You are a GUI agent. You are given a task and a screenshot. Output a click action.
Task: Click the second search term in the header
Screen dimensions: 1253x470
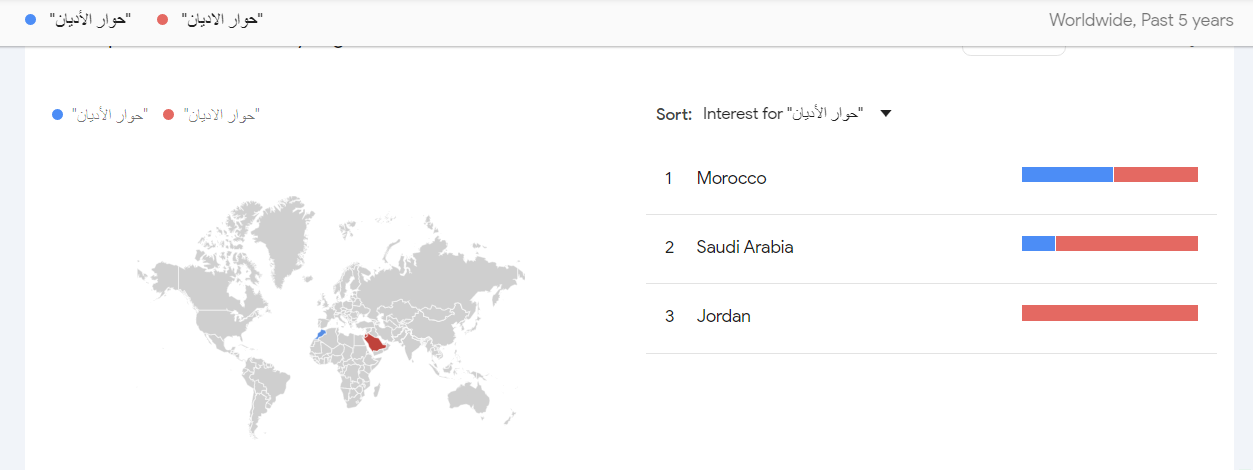[x=222, y=20]
